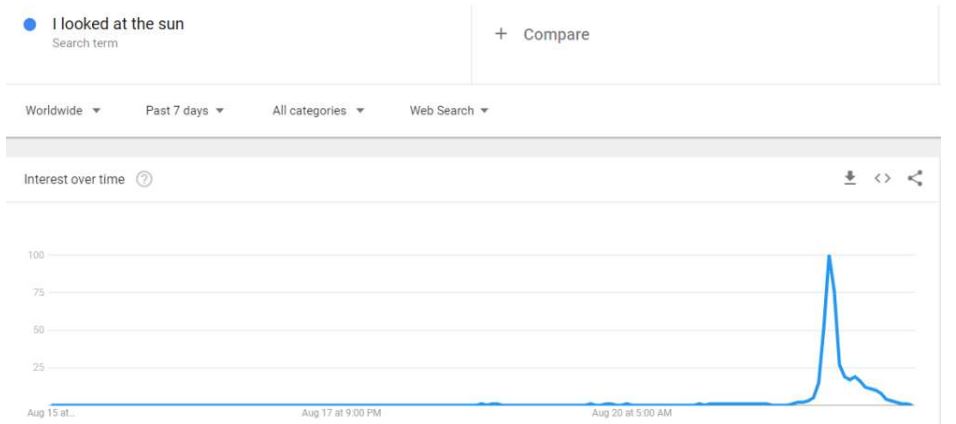Image resolution: width=956 pixels, height=424 pixels.
Task: Click the 'Aug 15 at...' axis label
Action: [49, 412]
